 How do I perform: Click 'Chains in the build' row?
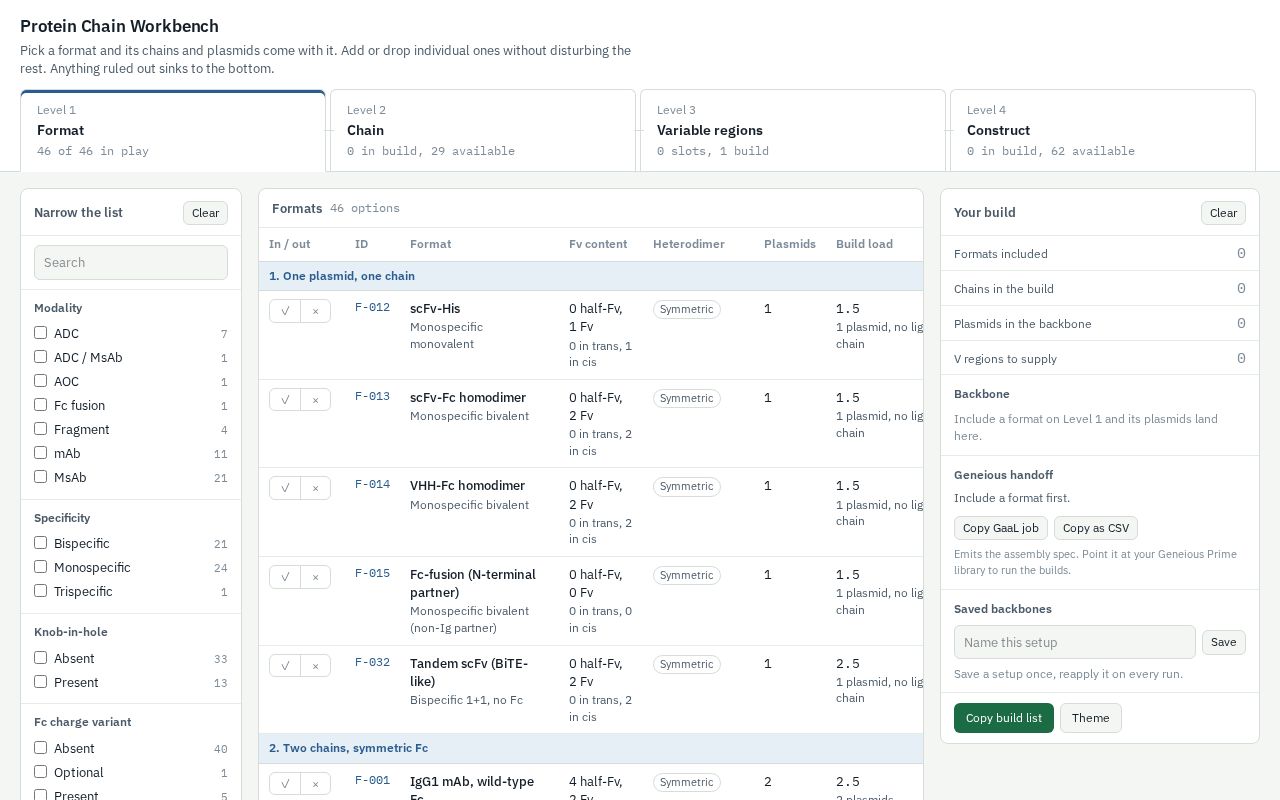(x=1100, y=289)
